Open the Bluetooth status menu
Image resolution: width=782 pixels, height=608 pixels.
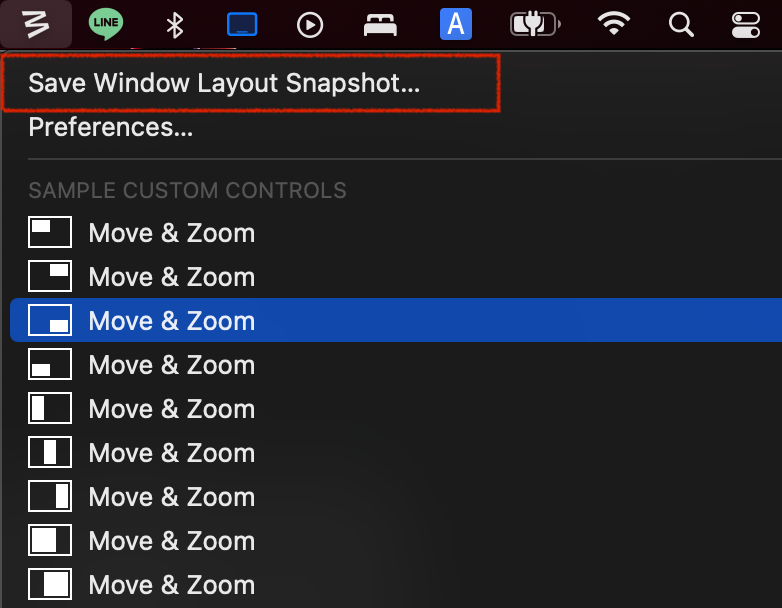coord(175,25)
